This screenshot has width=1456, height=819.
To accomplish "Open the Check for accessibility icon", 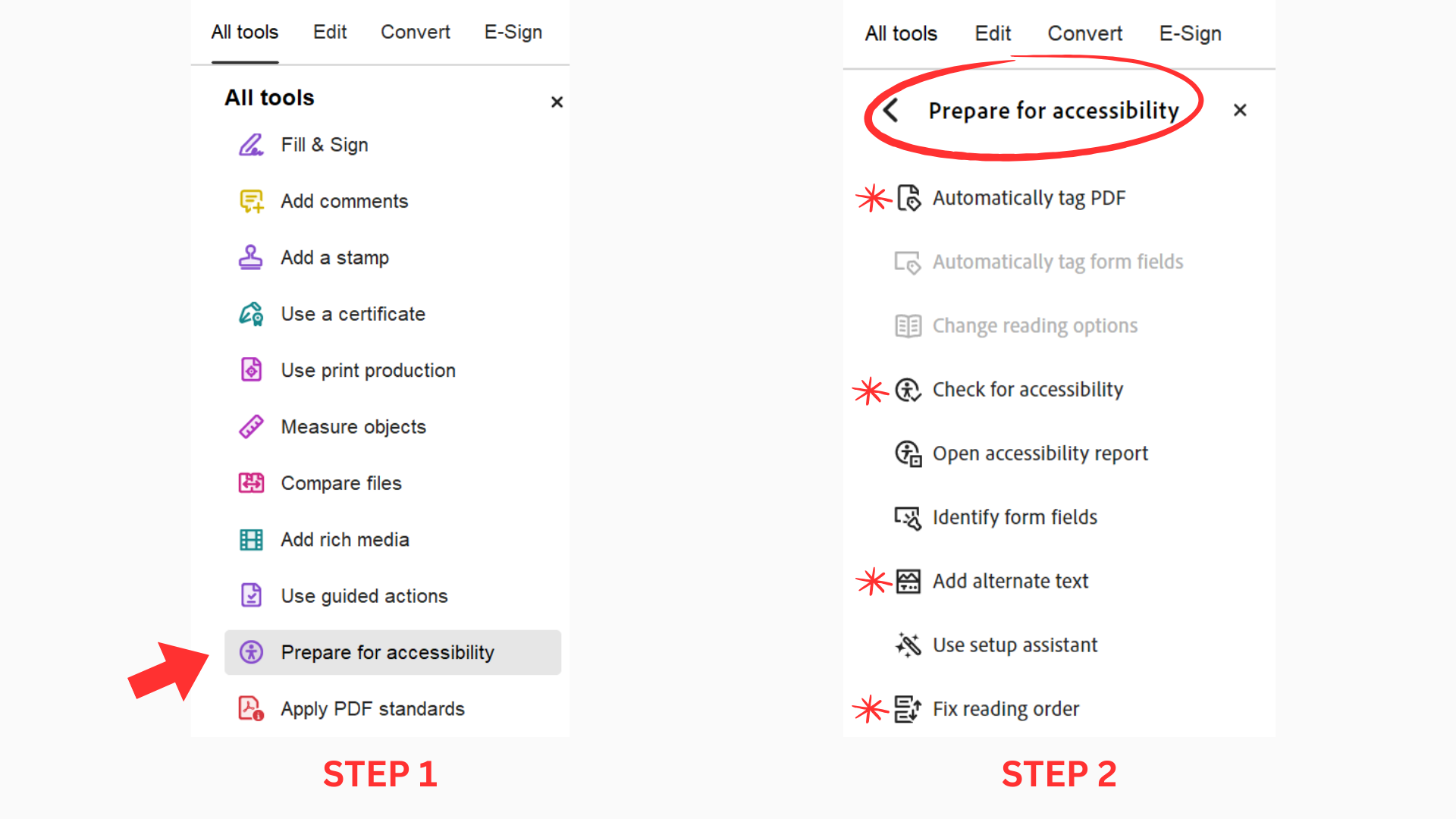I will coord(908,390).
